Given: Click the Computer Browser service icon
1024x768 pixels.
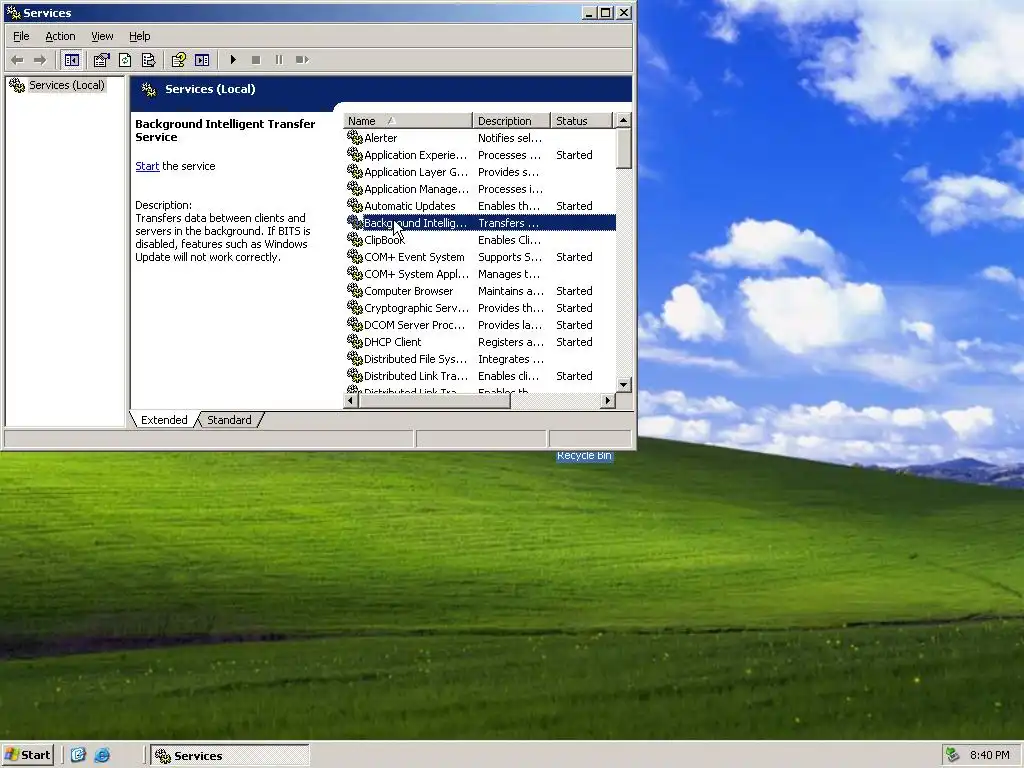Looking at the screenshot, I should click(355, 291).
